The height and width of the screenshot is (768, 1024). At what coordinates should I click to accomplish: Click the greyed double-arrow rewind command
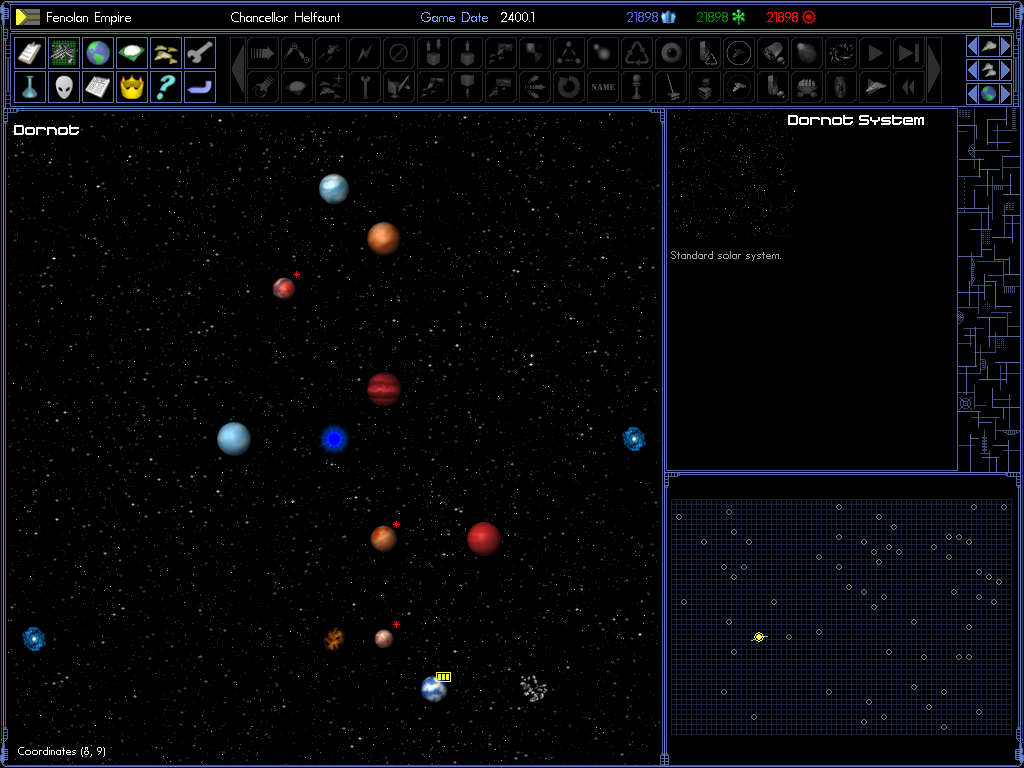(x=908, y=87)
